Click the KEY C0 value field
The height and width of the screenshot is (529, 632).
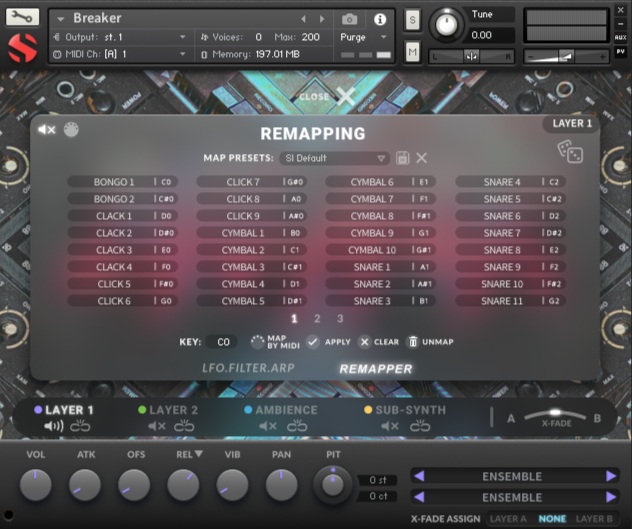click(x=221, y=342)
